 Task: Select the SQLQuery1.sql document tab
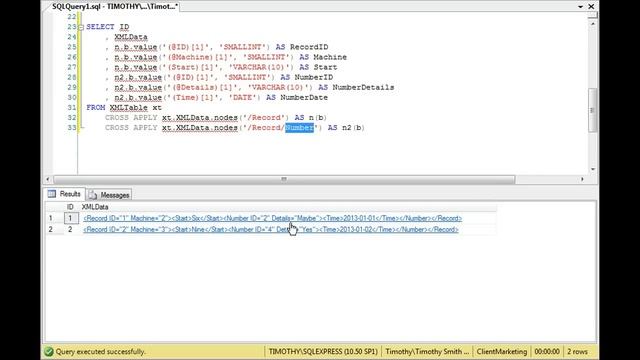click(115, 7)
